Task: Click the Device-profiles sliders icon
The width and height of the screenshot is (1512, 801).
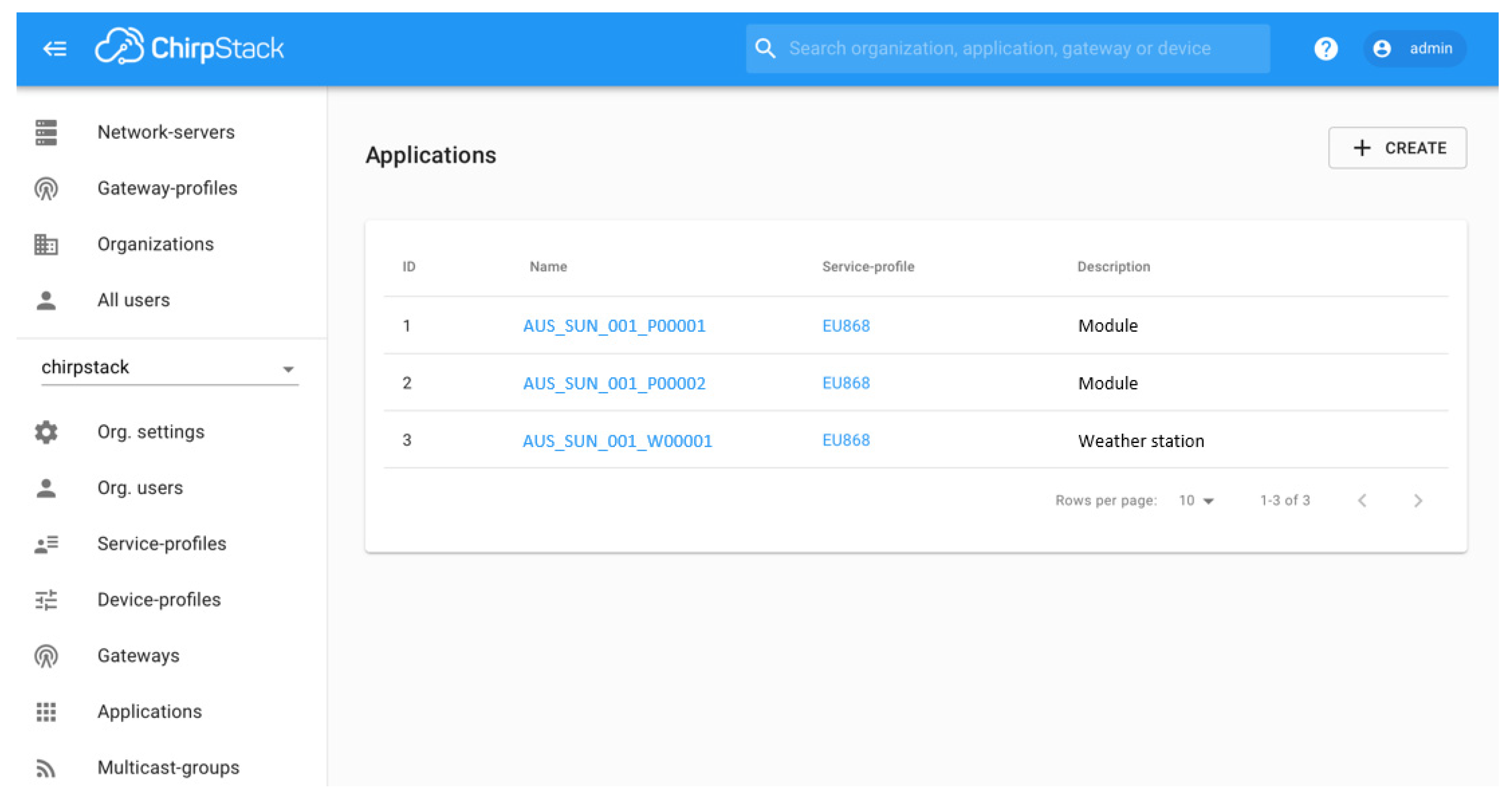Action: [46, 600]
